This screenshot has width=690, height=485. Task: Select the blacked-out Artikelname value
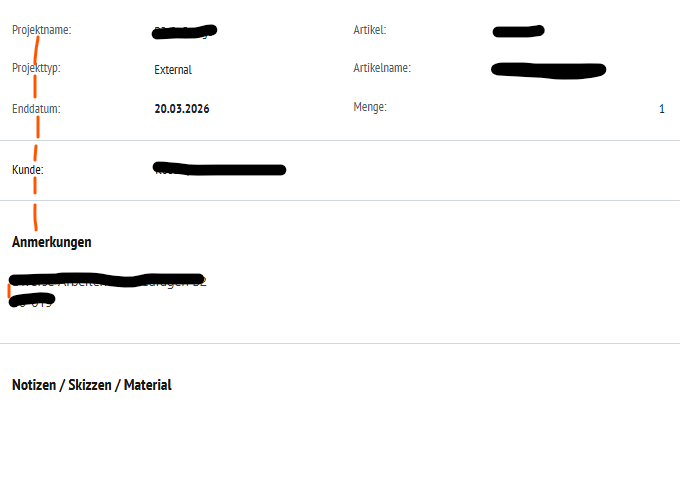tap(548, 70)
